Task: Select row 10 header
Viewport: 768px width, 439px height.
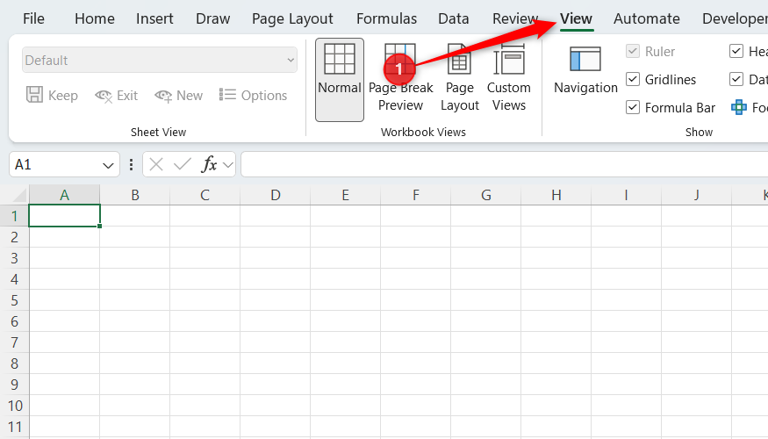Action: pyautogui.click(x=14, y=406)
